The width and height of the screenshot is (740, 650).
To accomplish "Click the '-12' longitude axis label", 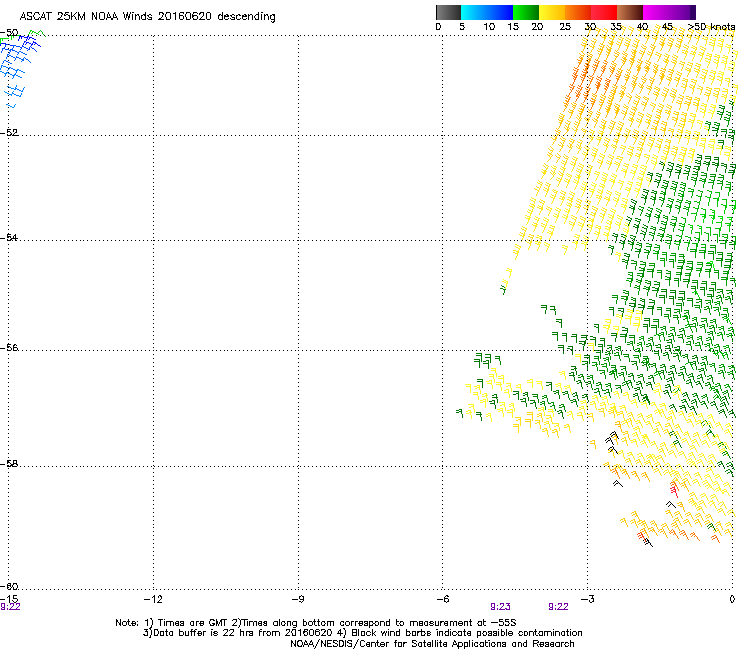I will (x=153, y=599).
